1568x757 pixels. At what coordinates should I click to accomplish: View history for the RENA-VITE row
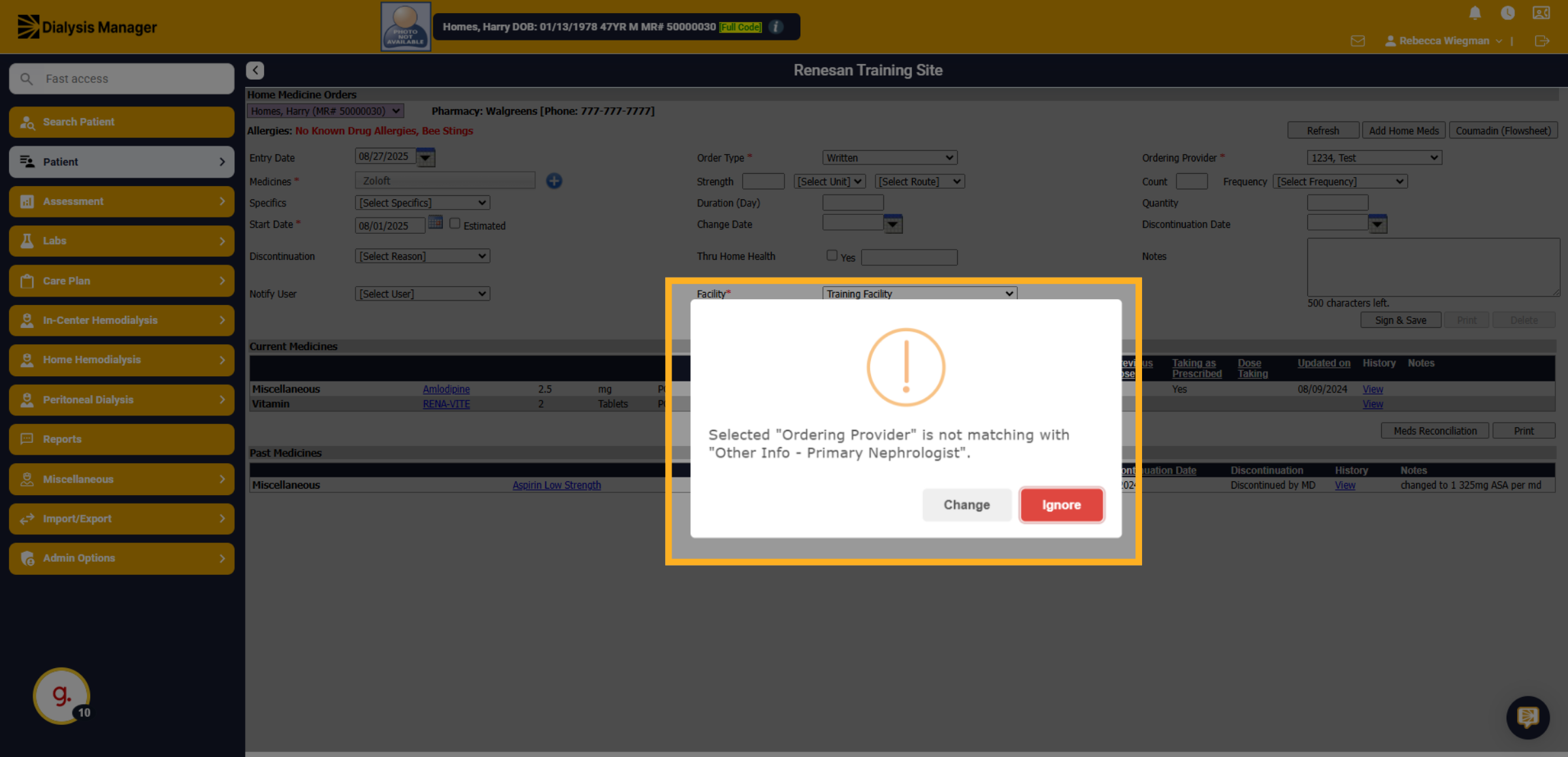pos(1373,404)
